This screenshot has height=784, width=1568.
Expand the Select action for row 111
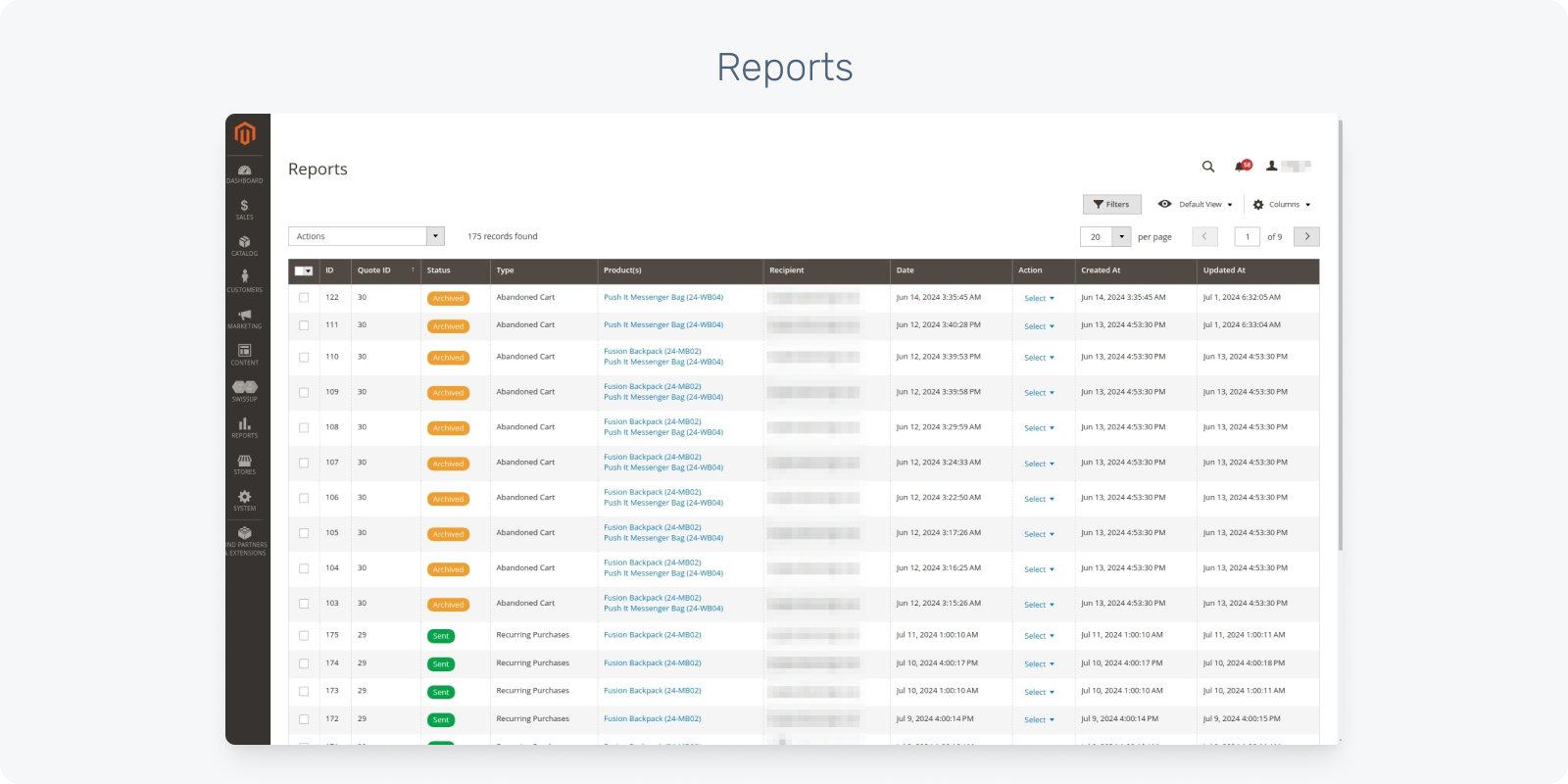pyautogui.click(x=1039, y=326)
